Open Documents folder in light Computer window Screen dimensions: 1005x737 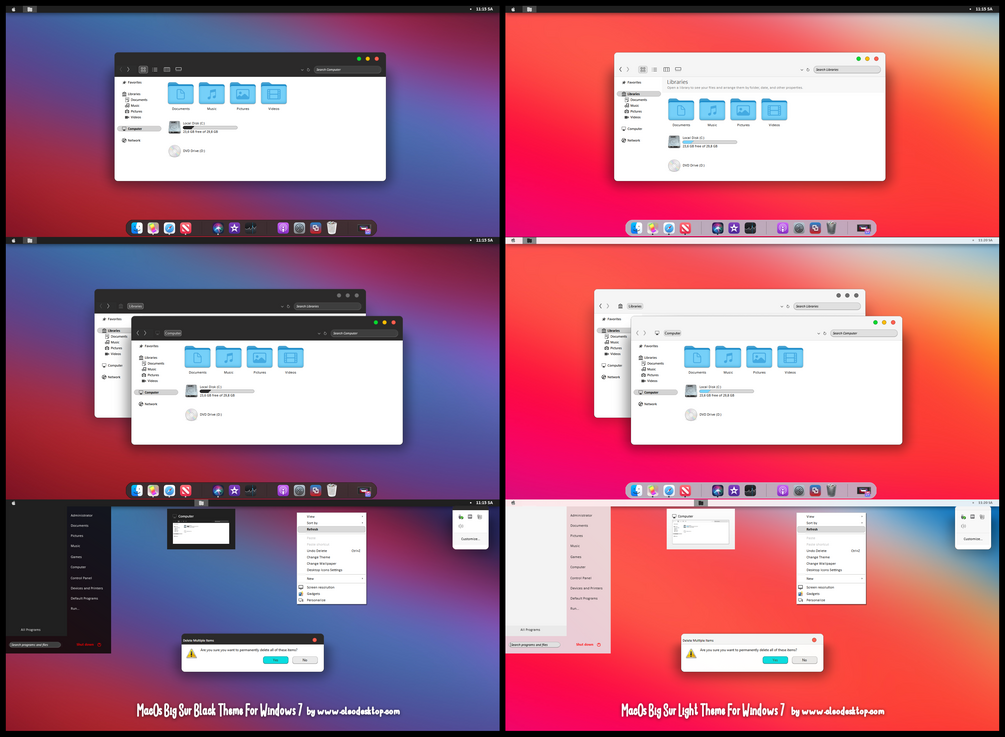[697, 358]
